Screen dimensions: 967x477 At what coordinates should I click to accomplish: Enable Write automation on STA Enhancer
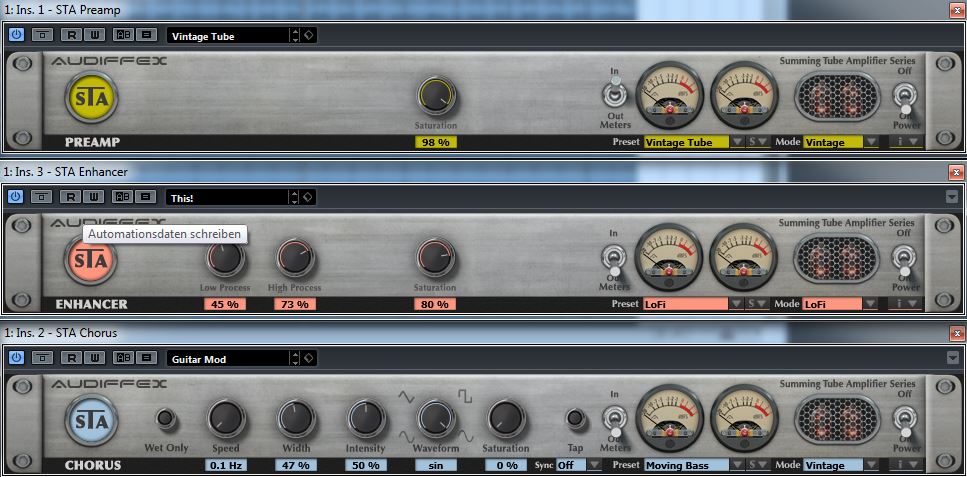click(93, 196)
